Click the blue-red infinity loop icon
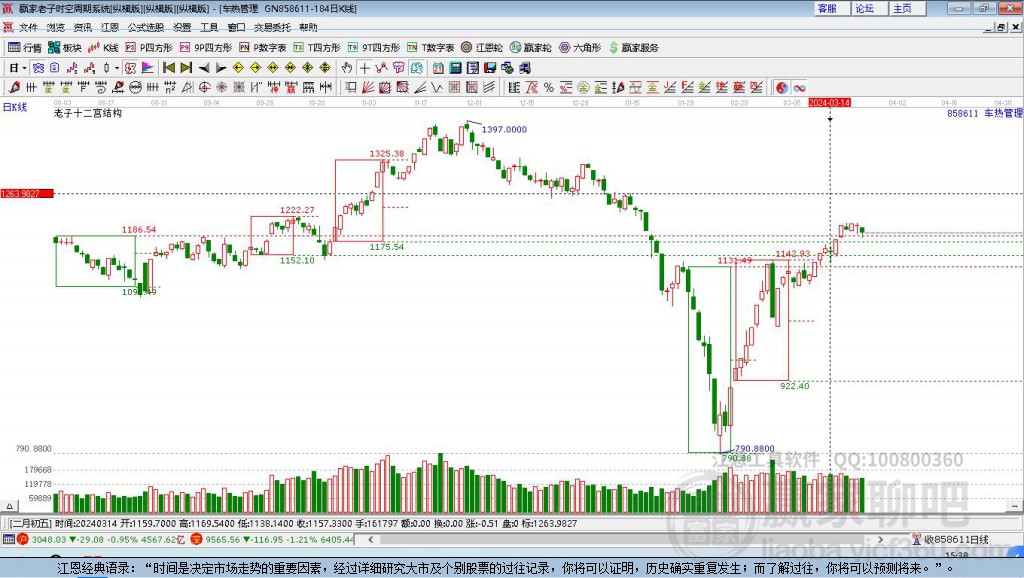 799,88
